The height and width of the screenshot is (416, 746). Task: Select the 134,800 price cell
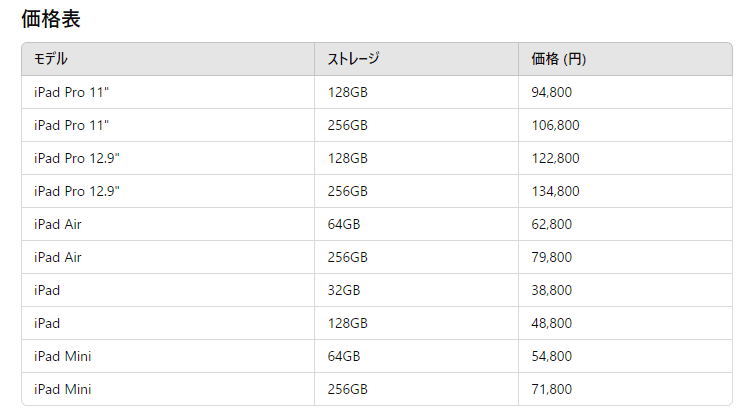(x=555, y=191)
